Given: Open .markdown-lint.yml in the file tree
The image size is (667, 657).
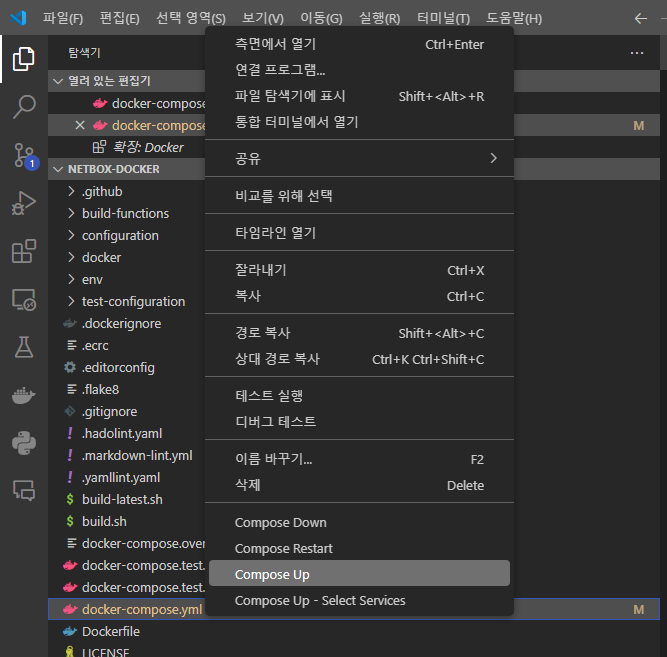Looking at the screenshot, I should [x=137, y=455].
